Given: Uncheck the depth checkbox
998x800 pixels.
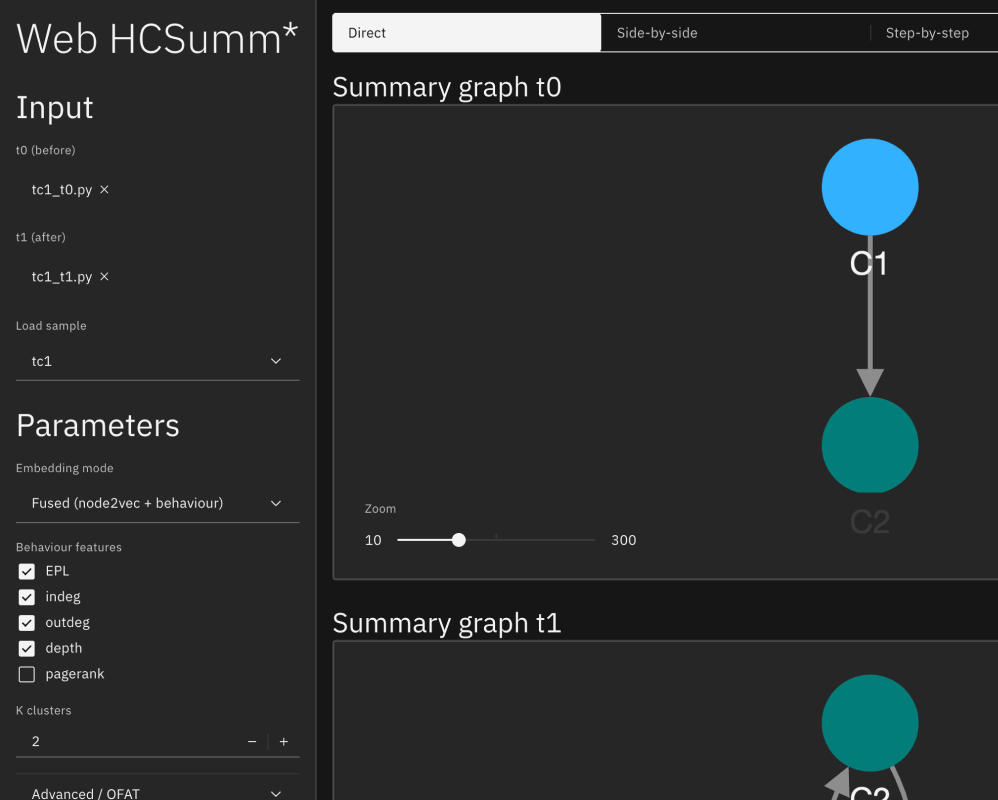Looking at the screenshot, I should [27, 649].
